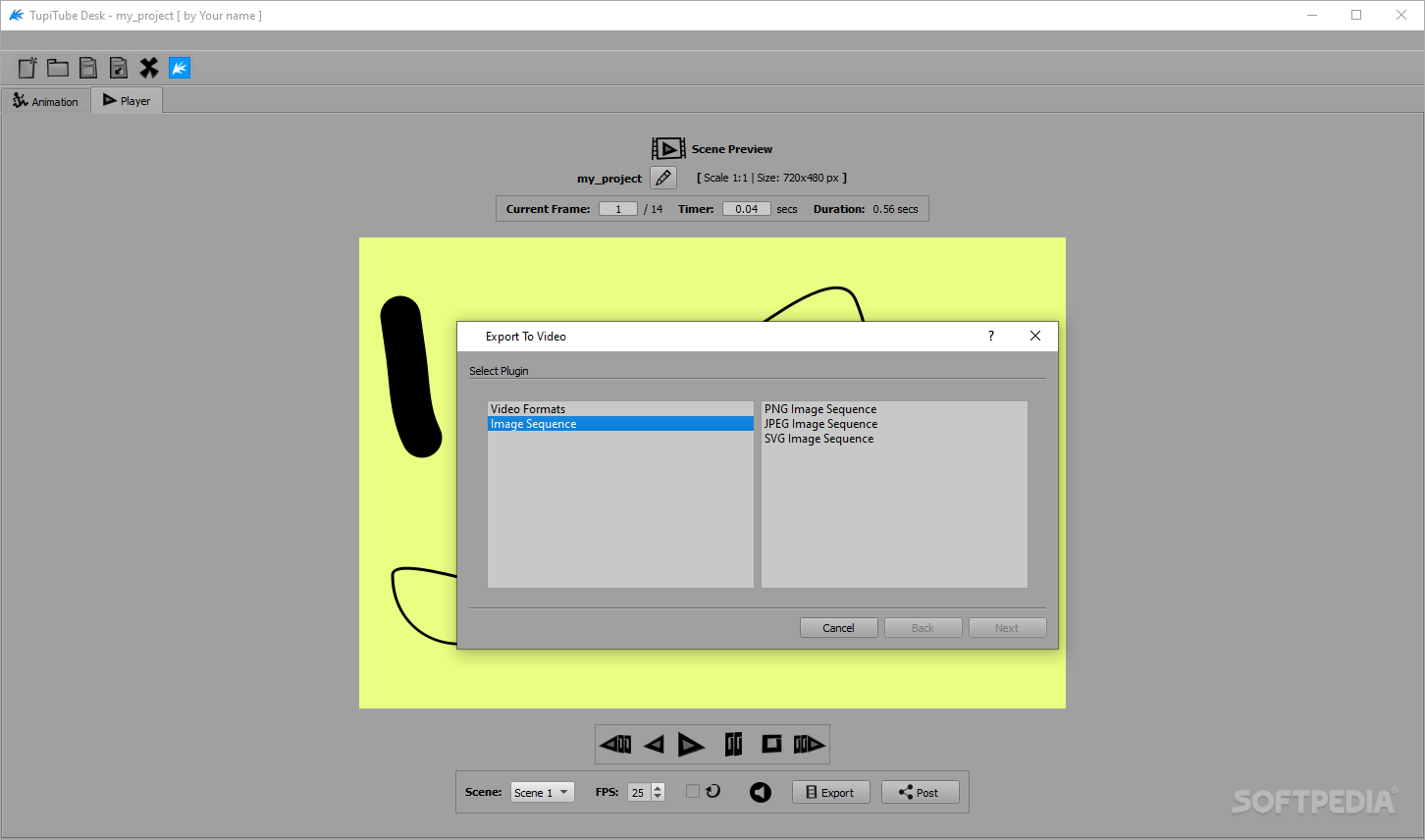The width and height of the screenshot is (1425, 840).
Task: Select Video Formats in plugin list
Action: click(527, 408)
